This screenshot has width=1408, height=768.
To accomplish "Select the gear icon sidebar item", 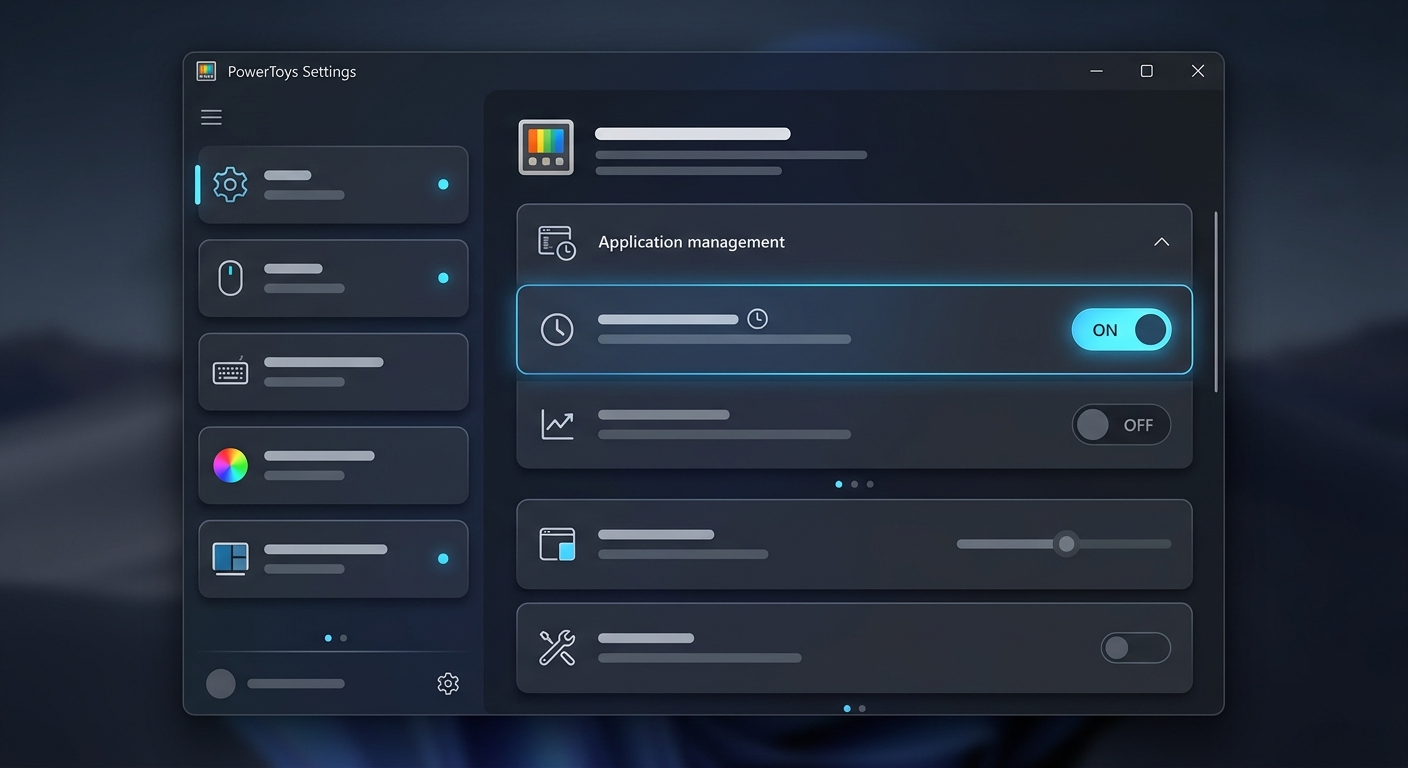I will pyautogui.click(x=333, y=185).
